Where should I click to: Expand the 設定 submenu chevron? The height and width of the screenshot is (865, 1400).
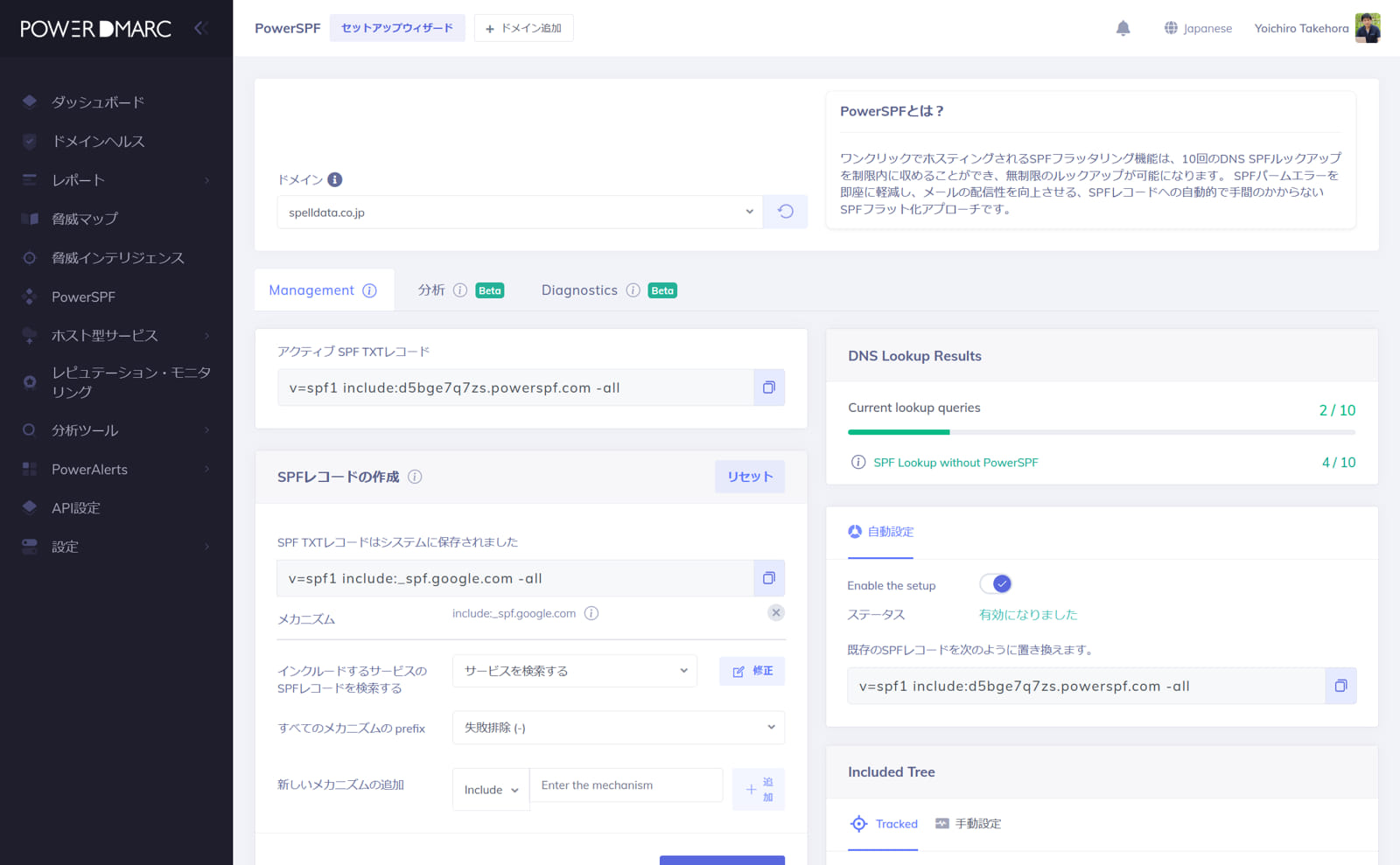[207, 547]
